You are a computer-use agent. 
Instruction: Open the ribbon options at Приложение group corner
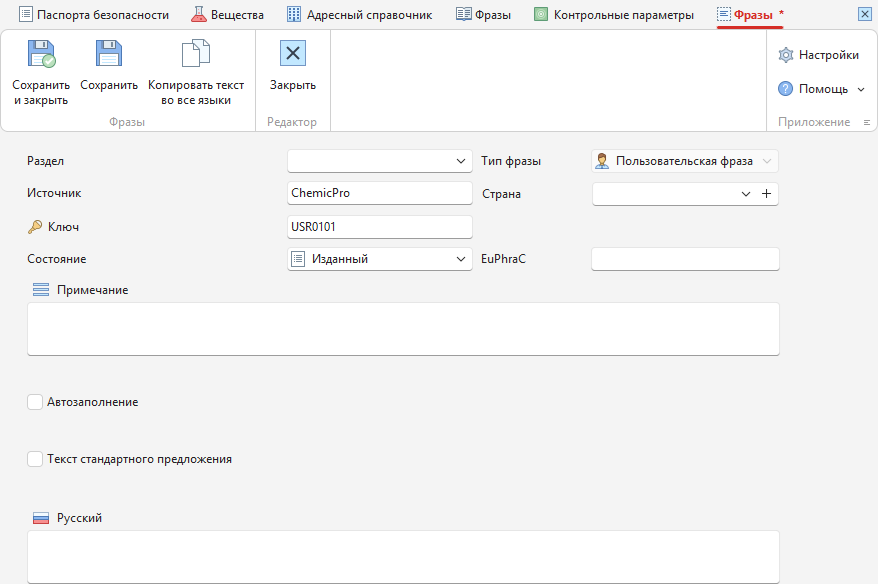point(867,122)
